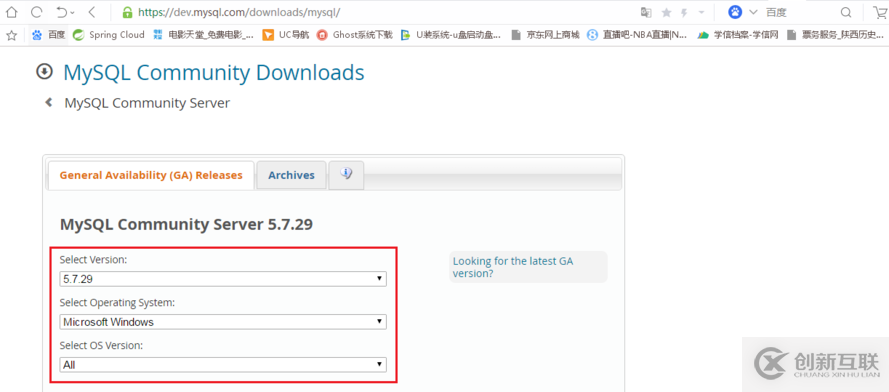This screenshot has height=392, width=889.
Task: Select the General Availability (GA) Releases tab
Action: point(151,175)
